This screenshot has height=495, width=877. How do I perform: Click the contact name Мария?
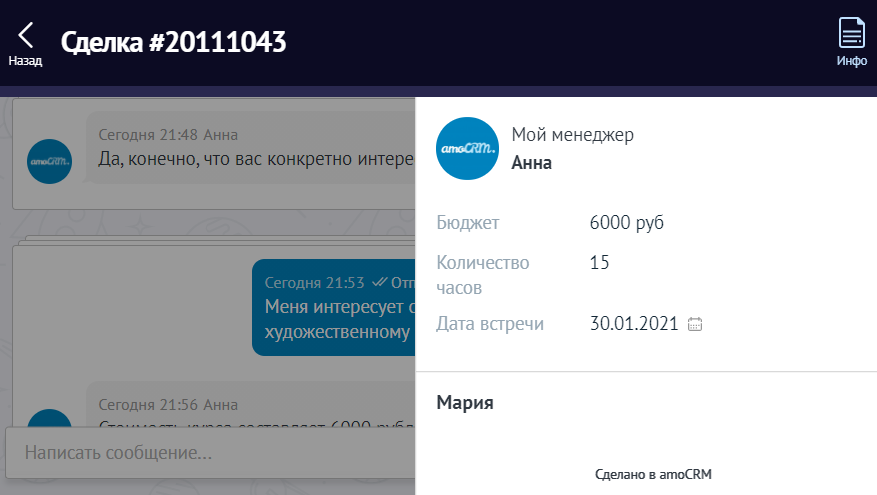pos(465,403)
